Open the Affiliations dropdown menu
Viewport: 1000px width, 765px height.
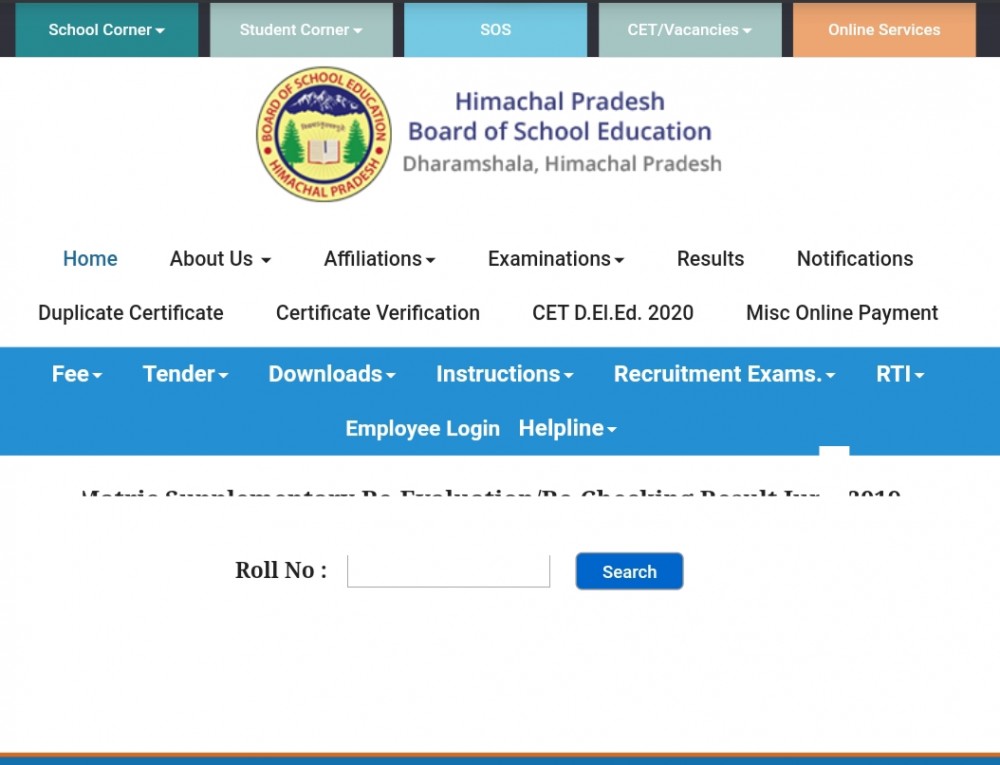[379, 259]
